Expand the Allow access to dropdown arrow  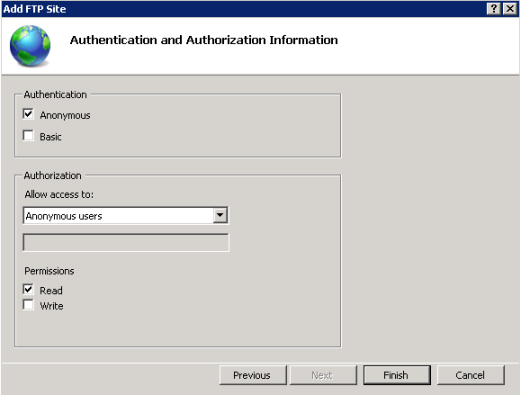click(x=220, y=215)
